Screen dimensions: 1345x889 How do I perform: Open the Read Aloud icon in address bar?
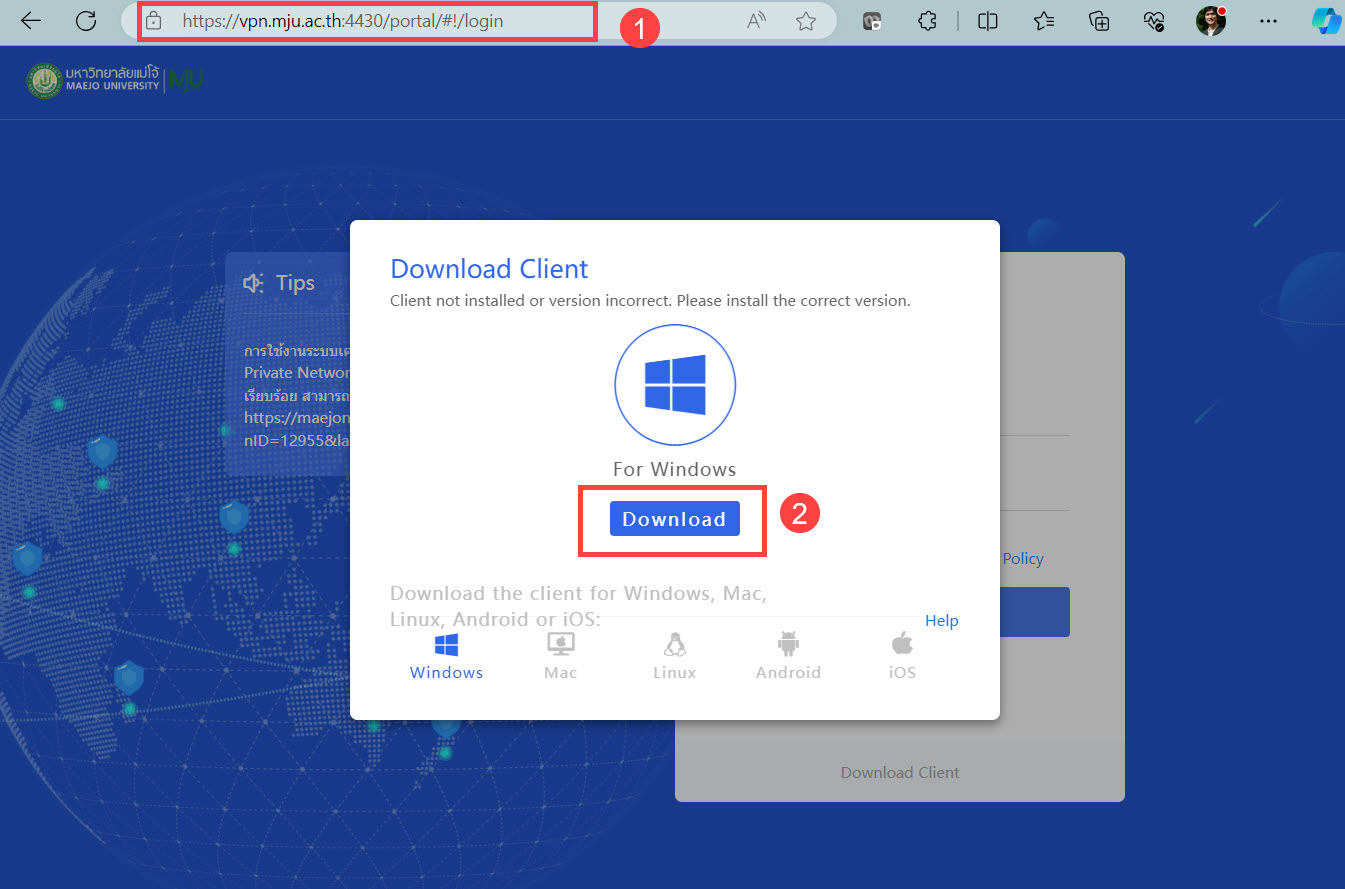coord(757,21)
